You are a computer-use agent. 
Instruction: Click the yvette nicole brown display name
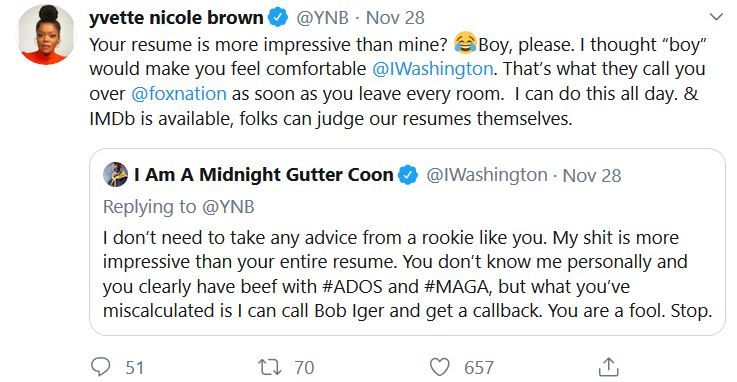pos(176,18)
